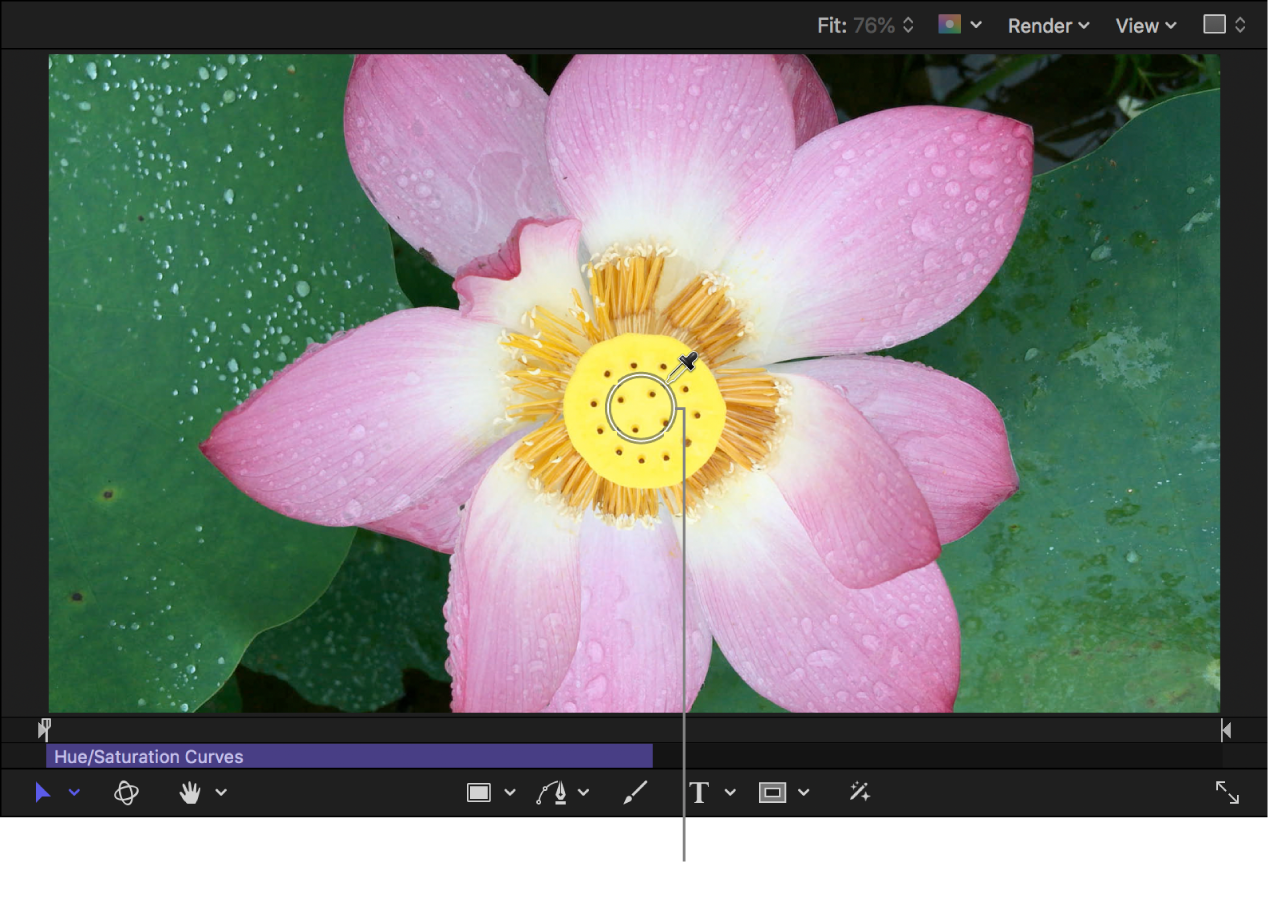
Task: Click the Adjust Item wand icon
Action: (858, 792)
